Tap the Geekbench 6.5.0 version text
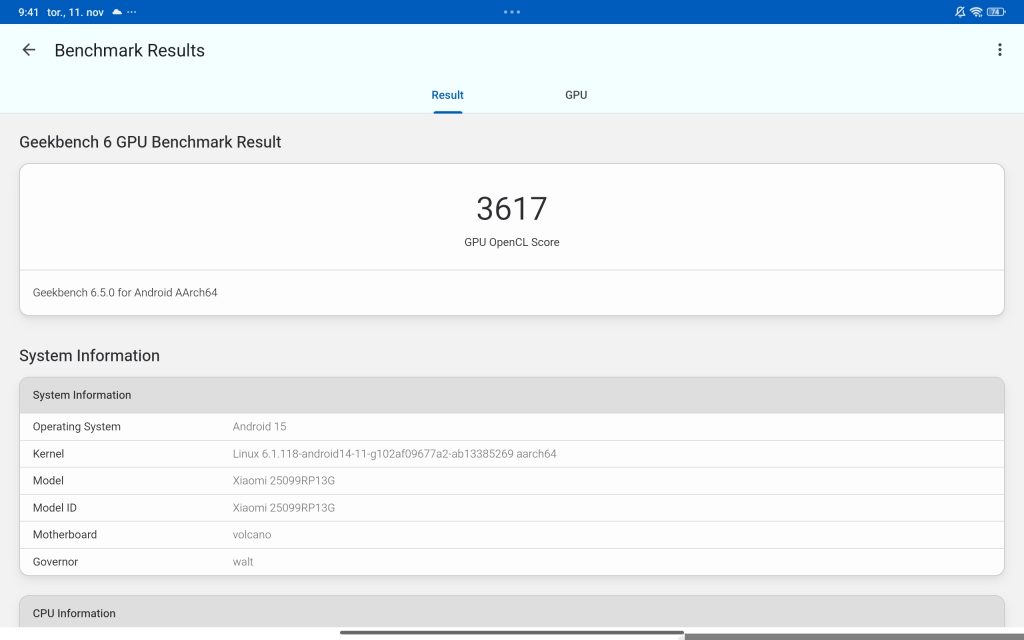 tap(125, 293)
